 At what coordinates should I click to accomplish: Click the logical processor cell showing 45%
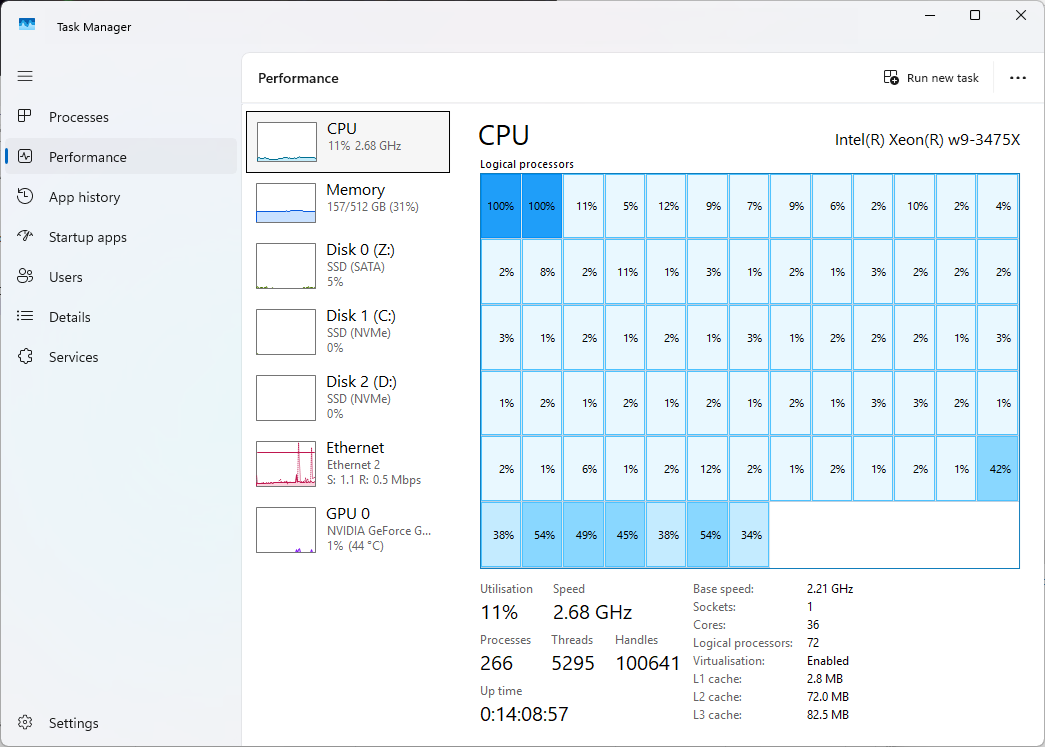point(625,534)
